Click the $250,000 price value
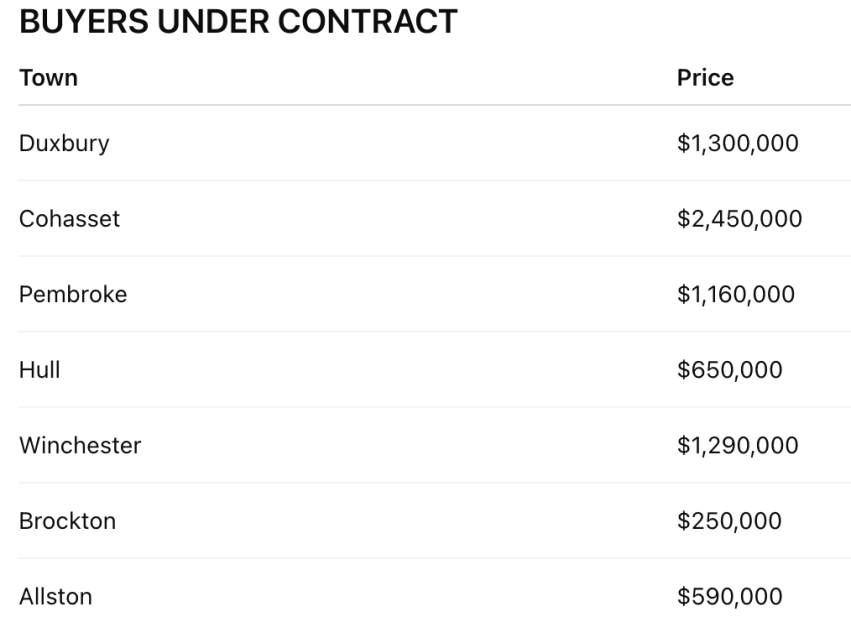This screenshot has width=851, height=633. click(730, 521)
